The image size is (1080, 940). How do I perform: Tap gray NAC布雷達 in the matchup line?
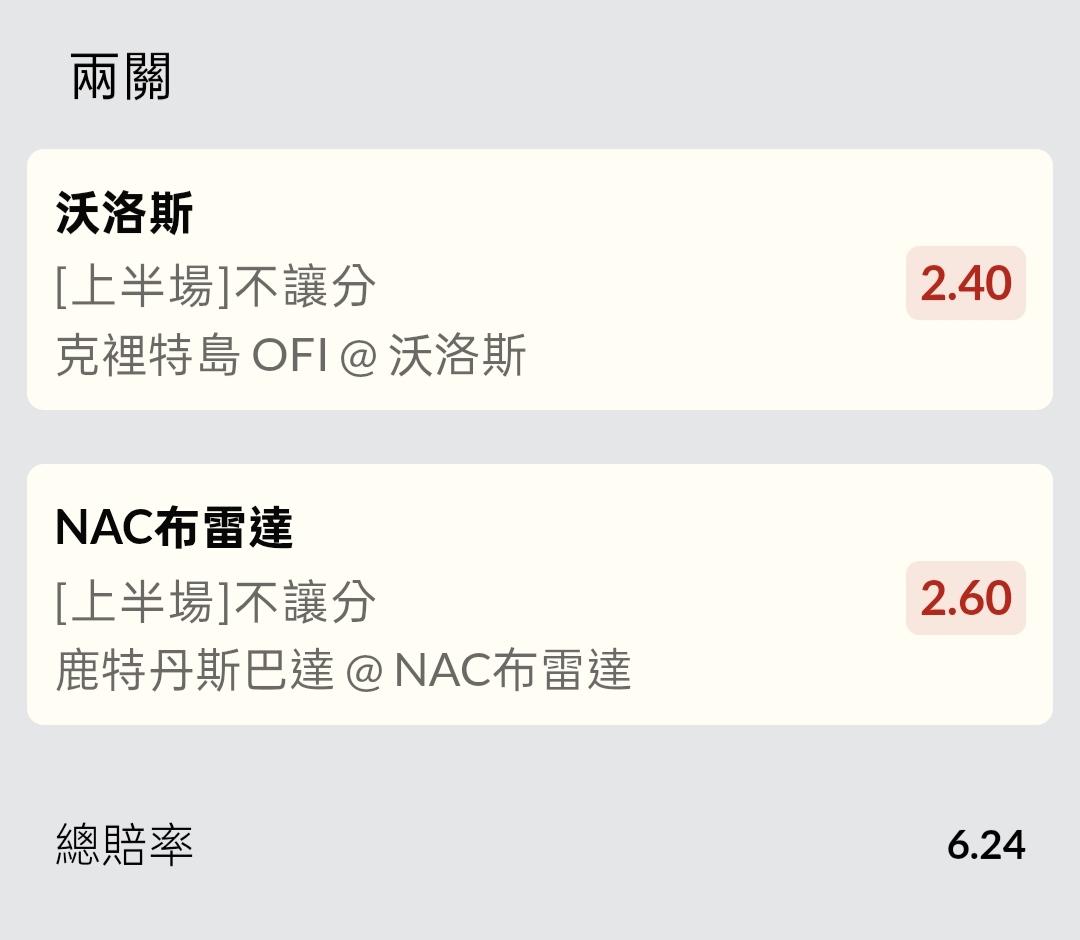pyautogui.click(x=513, y=671)
